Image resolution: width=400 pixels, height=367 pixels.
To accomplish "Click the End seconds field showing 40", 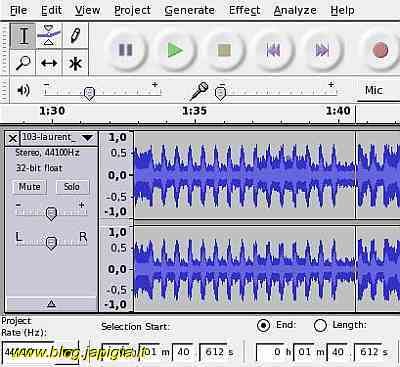I will (337, 352).
